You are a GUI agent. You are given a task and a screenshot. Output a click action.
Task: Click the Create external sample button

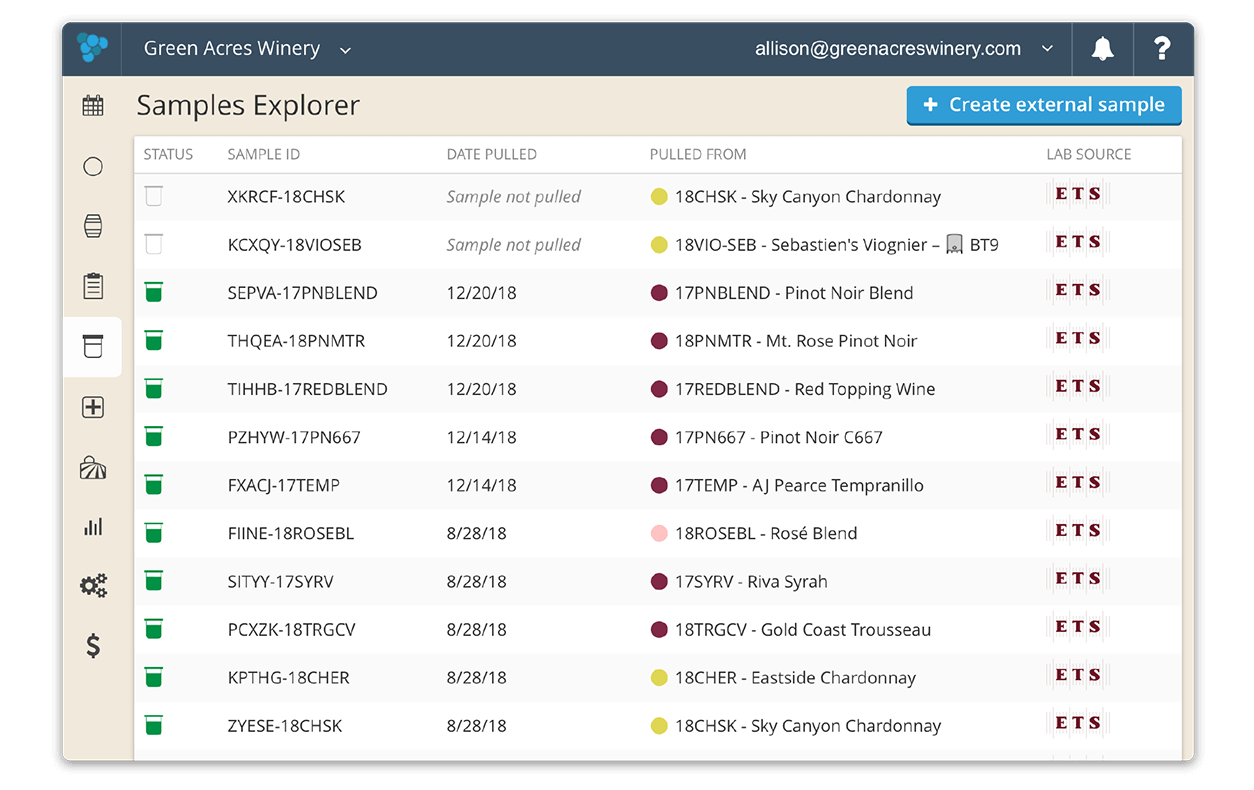pos(1044,104)
